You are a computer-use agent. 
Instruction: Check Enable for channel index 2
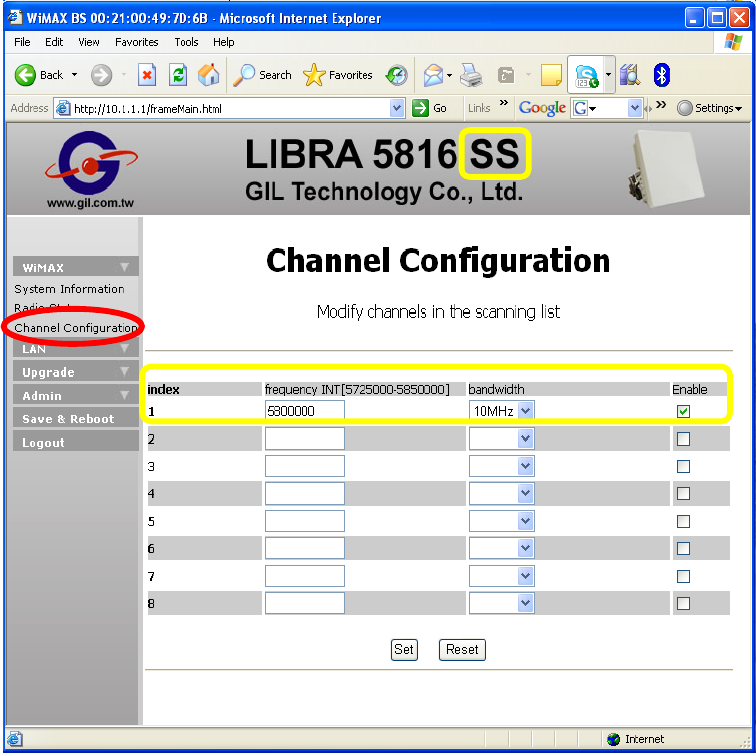point(683,439)
